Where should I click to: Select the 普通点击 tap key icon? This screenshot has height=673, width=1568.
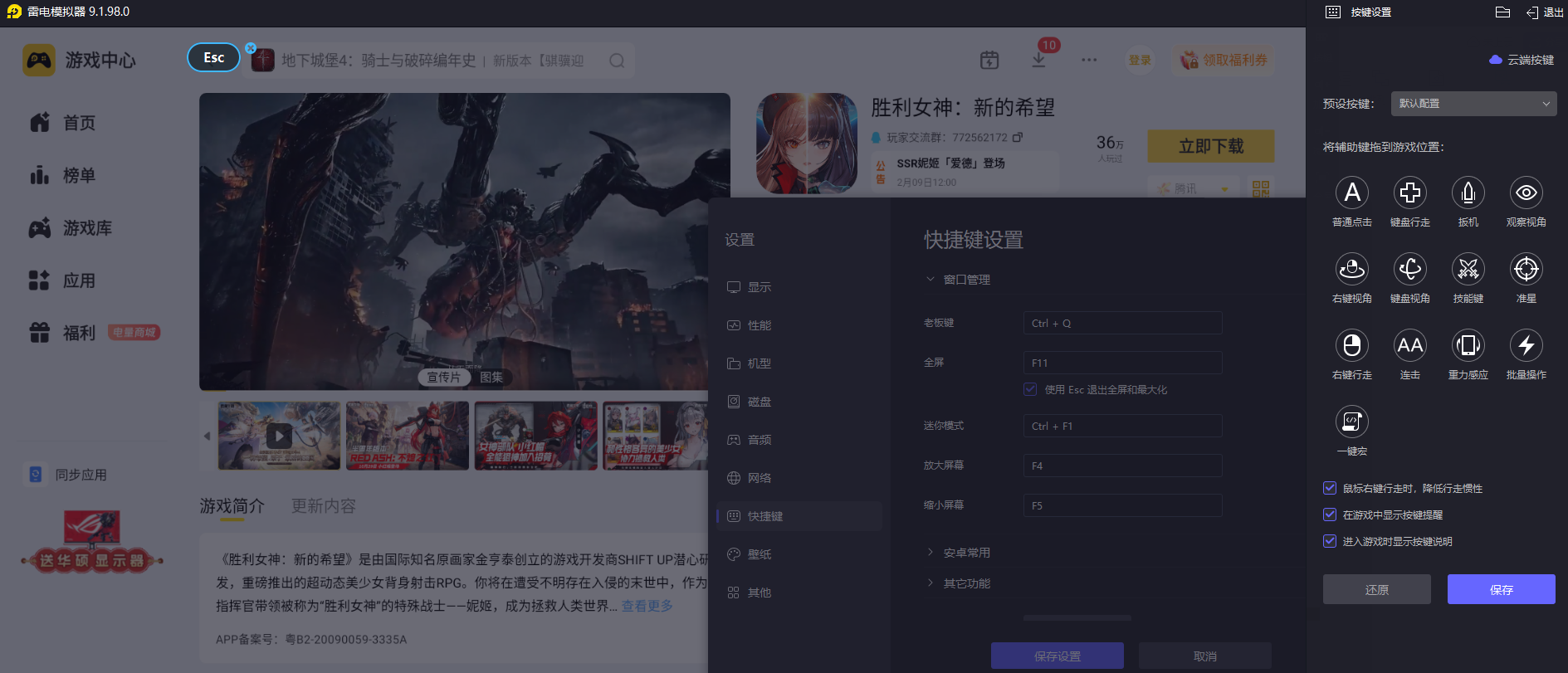tap(1351, 193)
